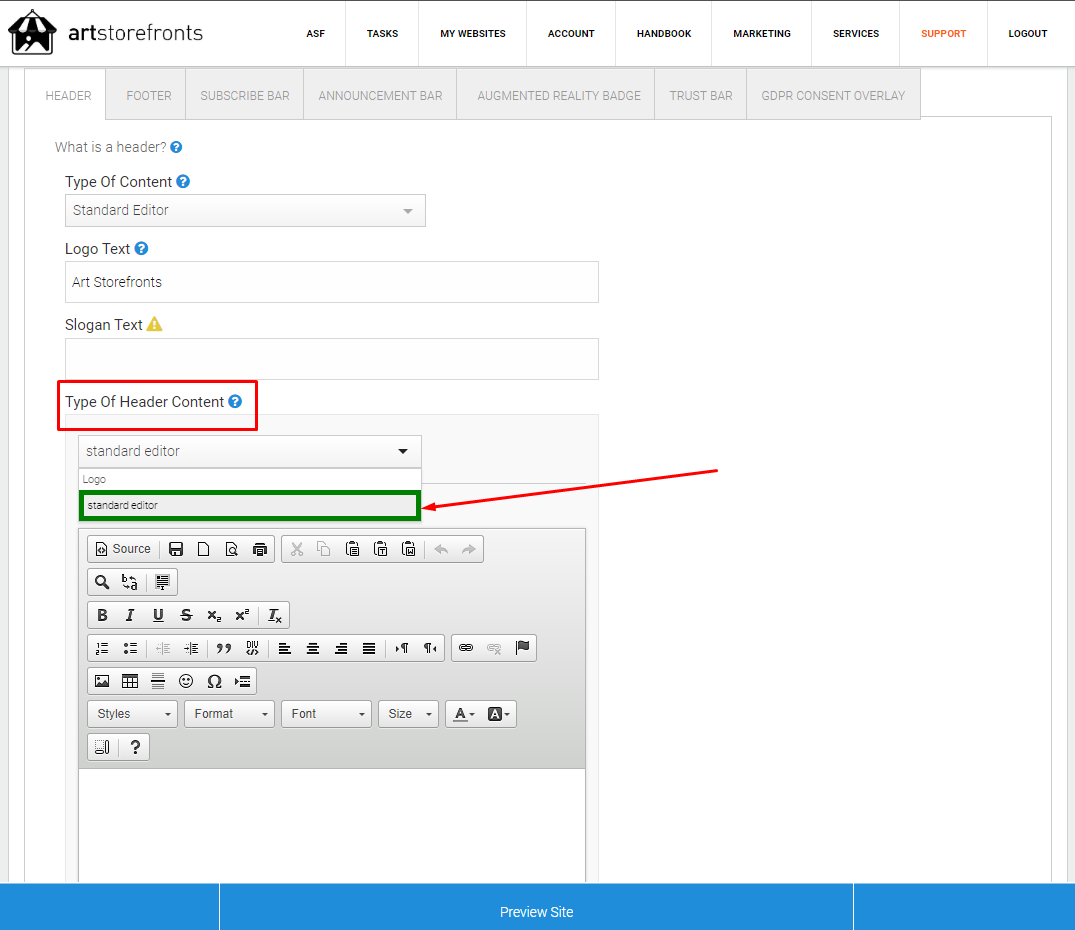The width and height of the screenshot is (1075, 930).
Task: Open the Type Of Header Content dropdown
Action: point(250,451)
